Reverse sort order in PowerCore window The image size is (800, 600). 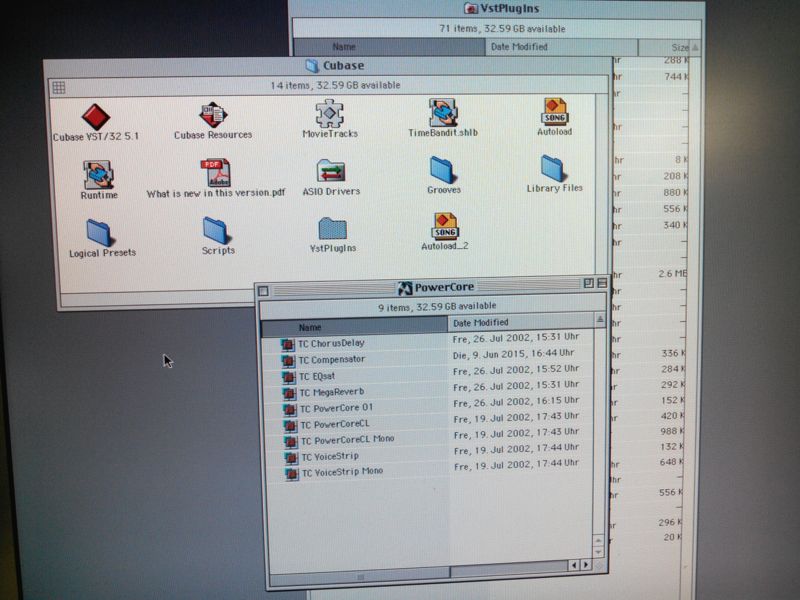point(600,320)
